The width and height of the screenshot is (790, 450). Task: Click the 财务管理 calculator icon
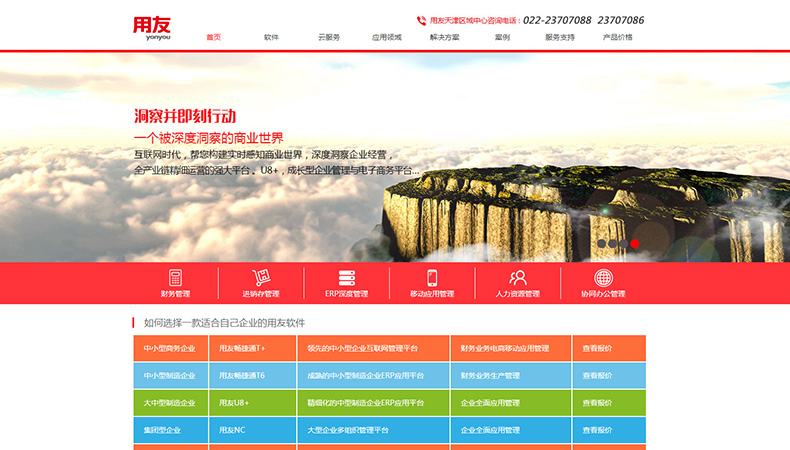175,278
